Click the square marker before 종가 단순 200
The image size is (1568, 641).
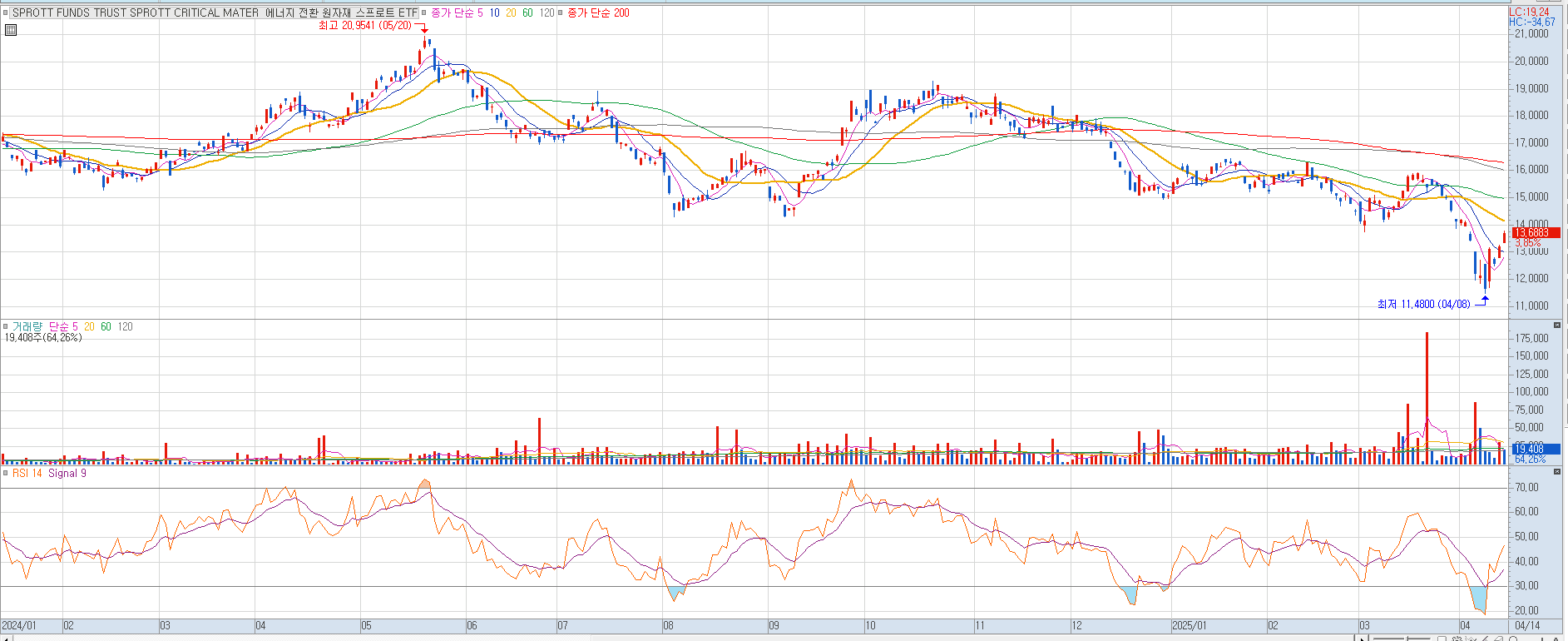pos(561,13)
